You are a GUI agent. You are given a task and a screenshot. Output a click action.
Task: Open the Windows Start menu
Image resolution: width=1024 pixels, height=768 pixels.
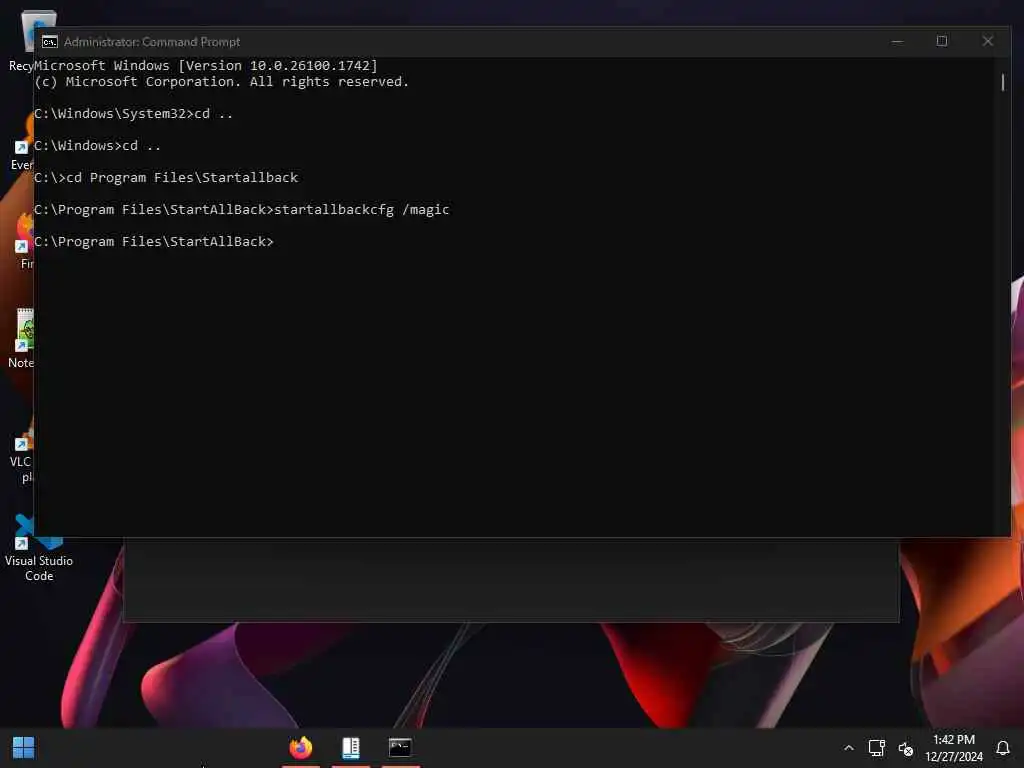pos(24,748)
